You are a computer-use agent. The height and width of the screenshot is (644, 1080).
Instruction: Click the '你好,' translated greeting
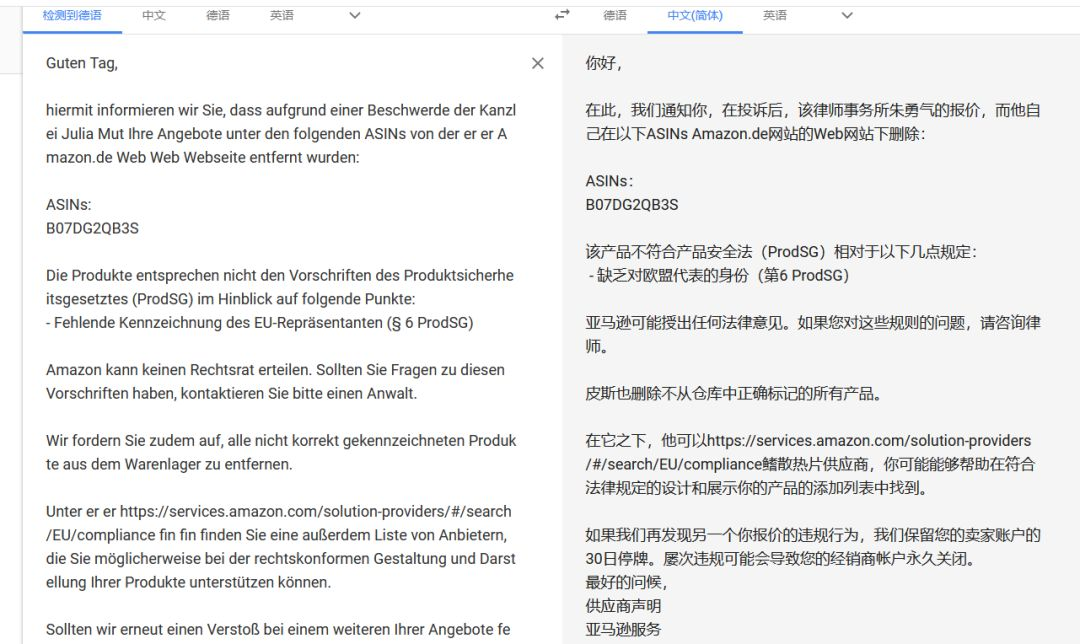(603, 63)
